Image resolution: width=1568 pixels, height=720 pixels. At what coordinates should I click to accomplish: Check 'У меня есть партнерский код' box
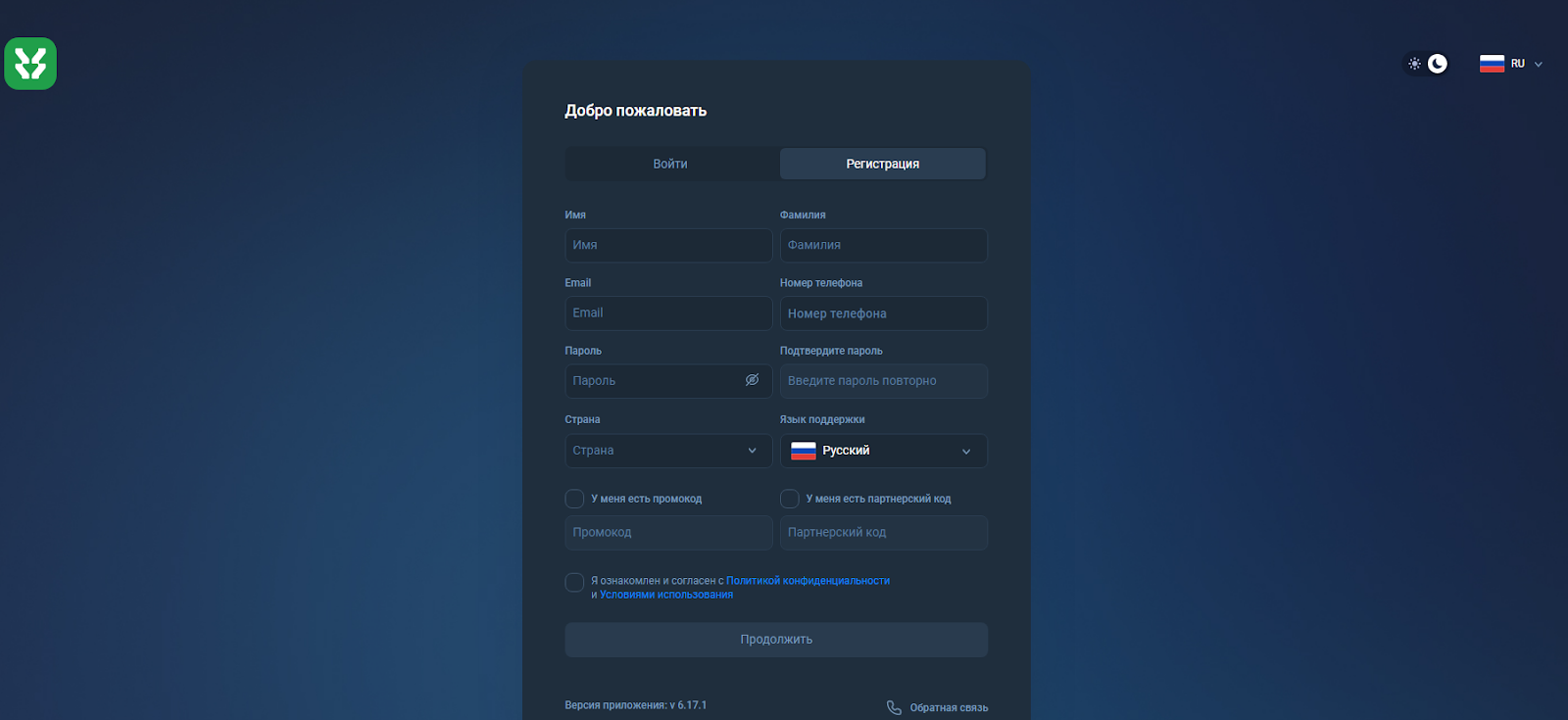click(x=790, y=499)
